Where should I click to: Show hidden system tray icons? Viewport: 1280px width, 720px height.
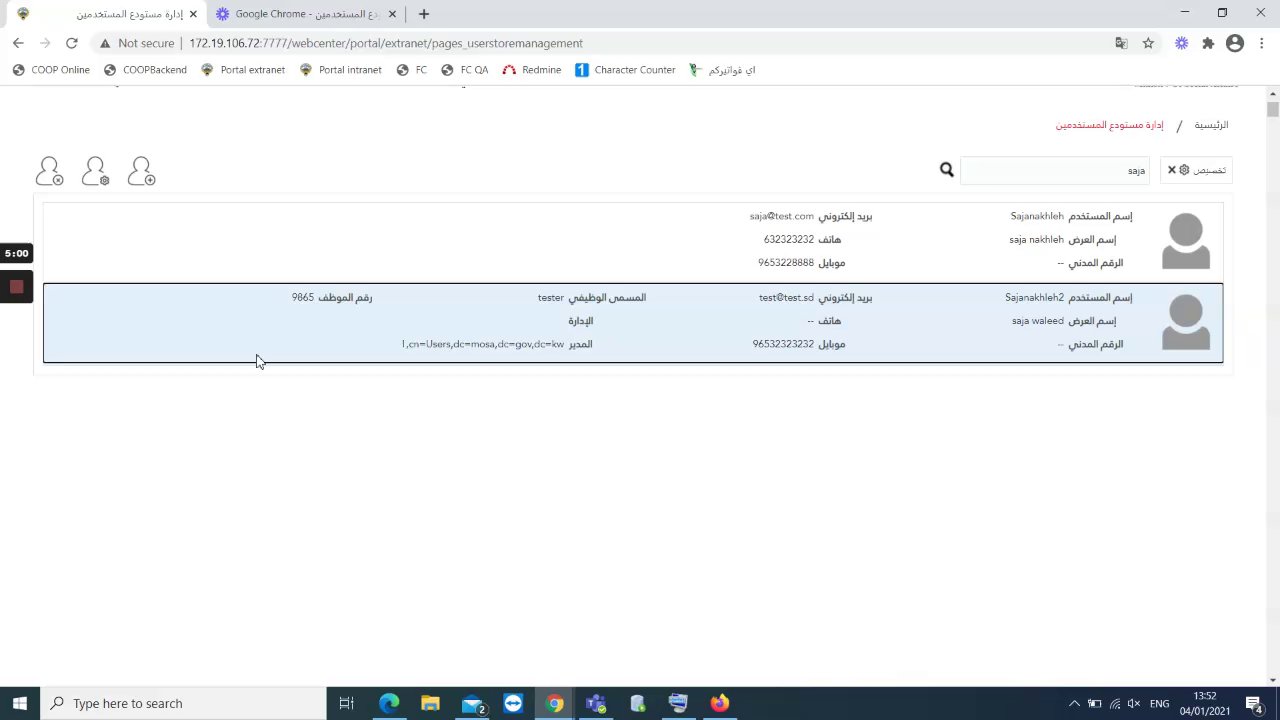click(1074, 703)
